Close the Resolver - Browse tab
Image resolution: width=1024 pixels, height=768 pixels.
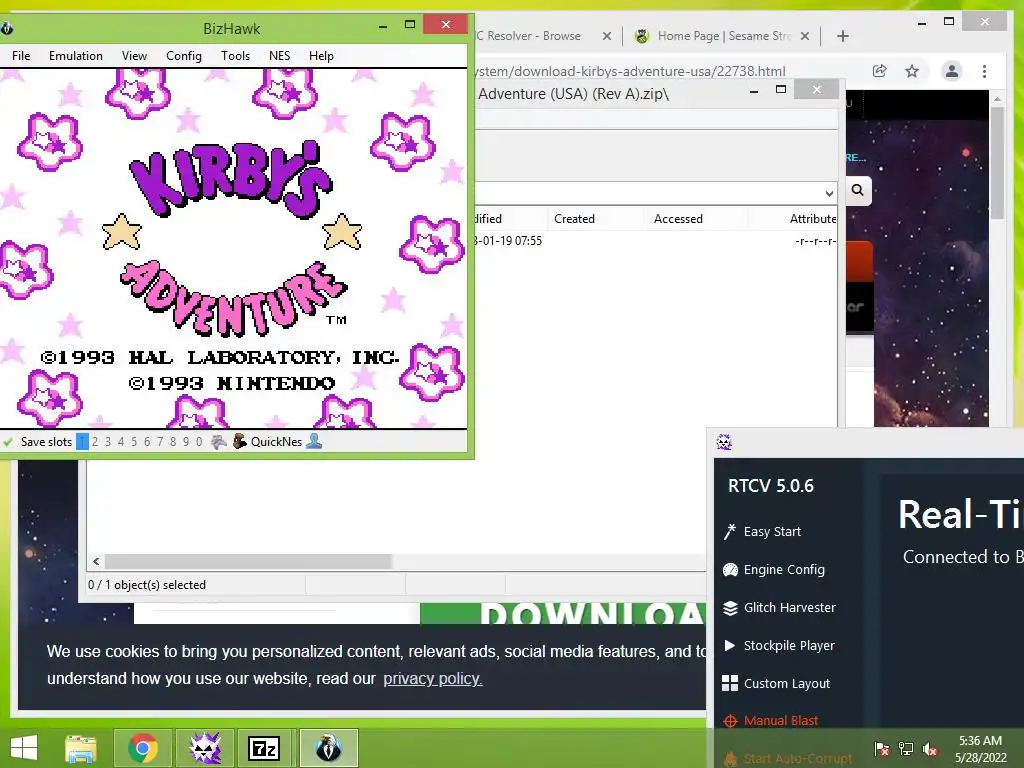pos(607,36)
